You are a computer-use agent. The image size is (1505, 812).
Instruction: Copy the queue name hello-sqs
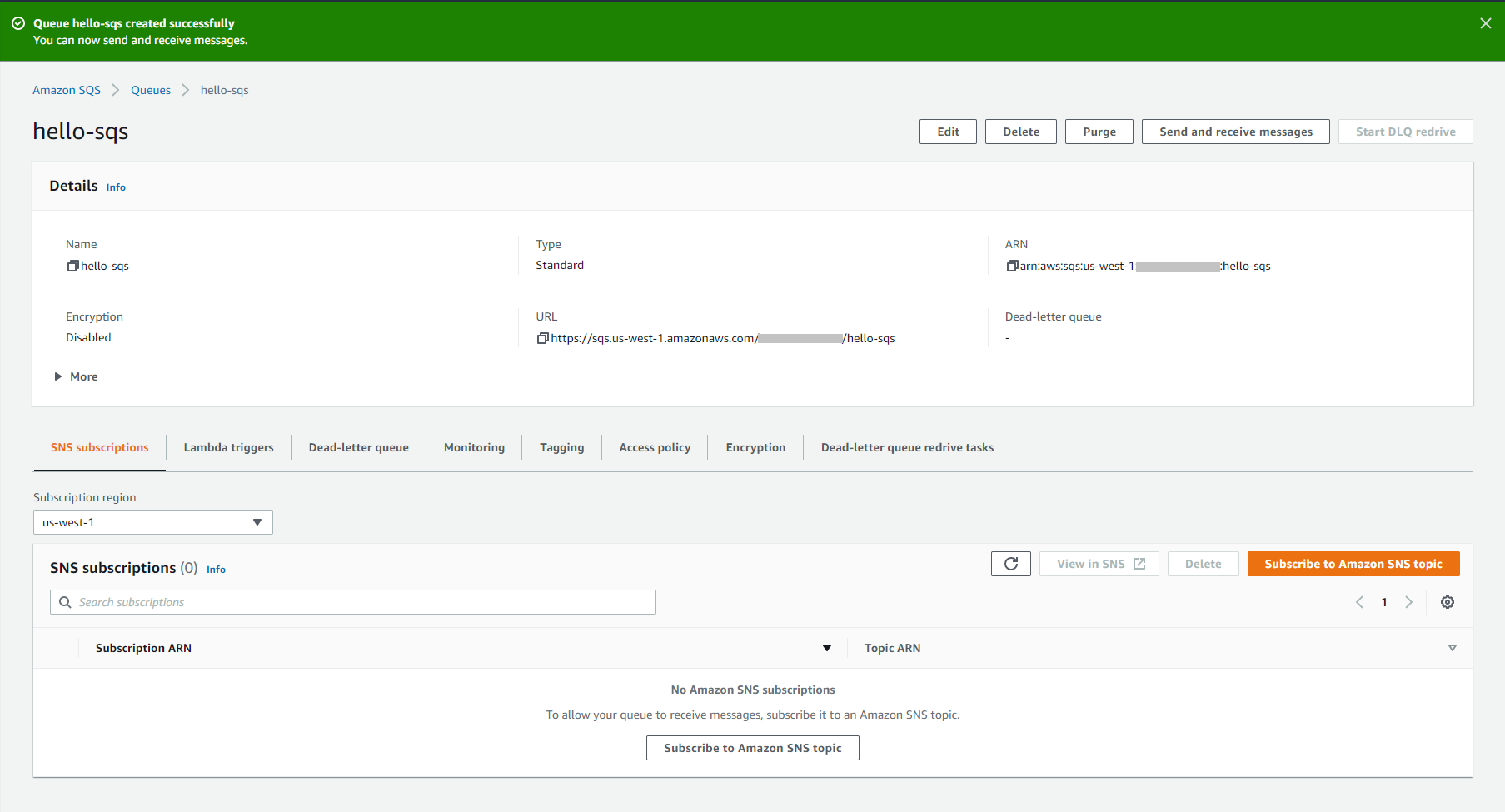click(x=72, y=266)
